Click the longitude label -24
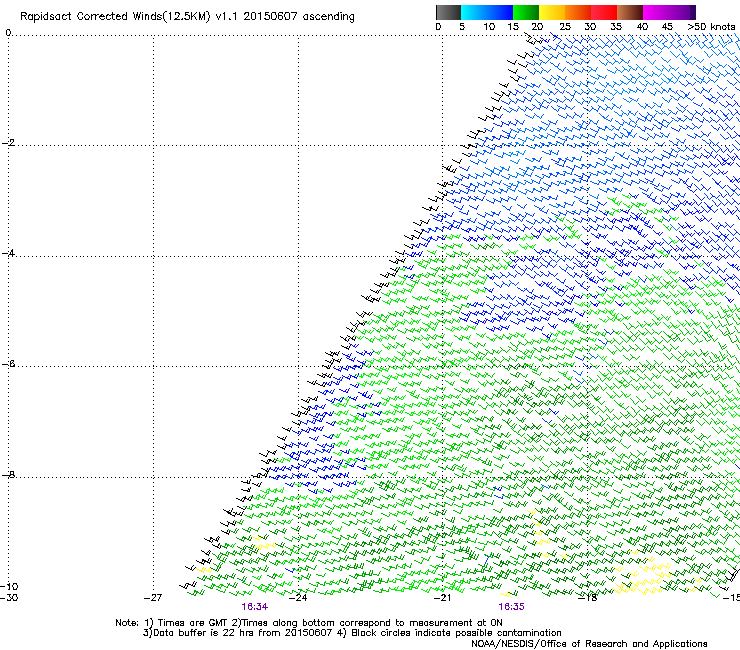 (298, 598)
